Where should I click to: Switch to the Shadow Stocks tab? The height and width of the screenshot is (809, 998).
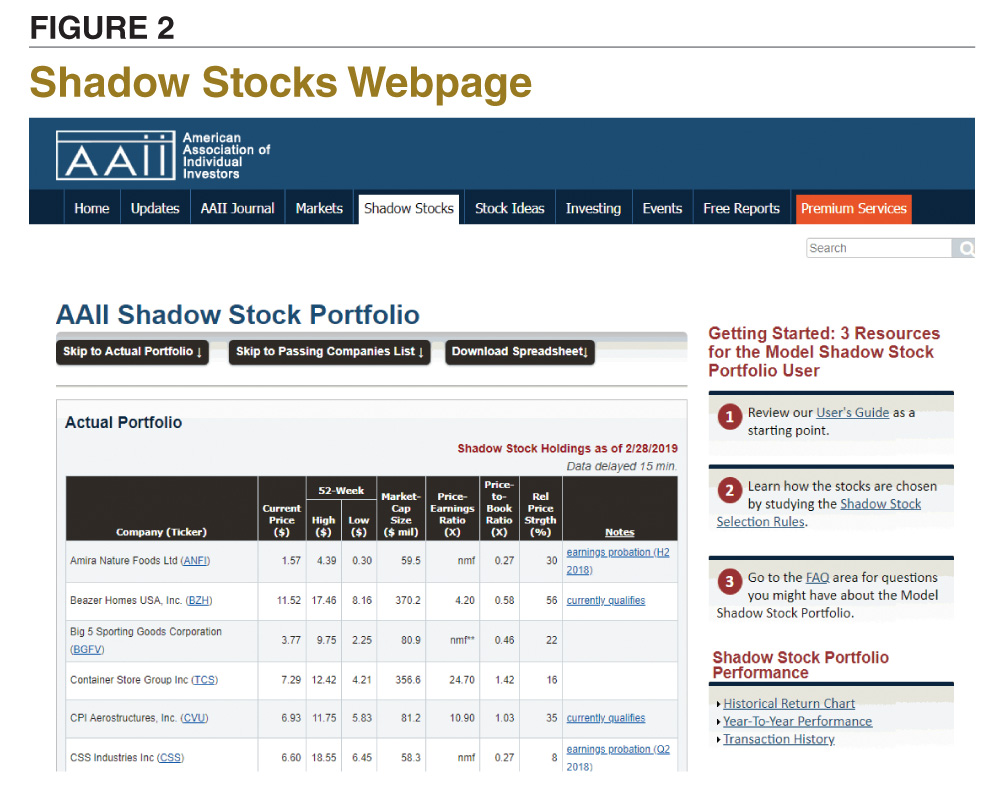(408, 208)
